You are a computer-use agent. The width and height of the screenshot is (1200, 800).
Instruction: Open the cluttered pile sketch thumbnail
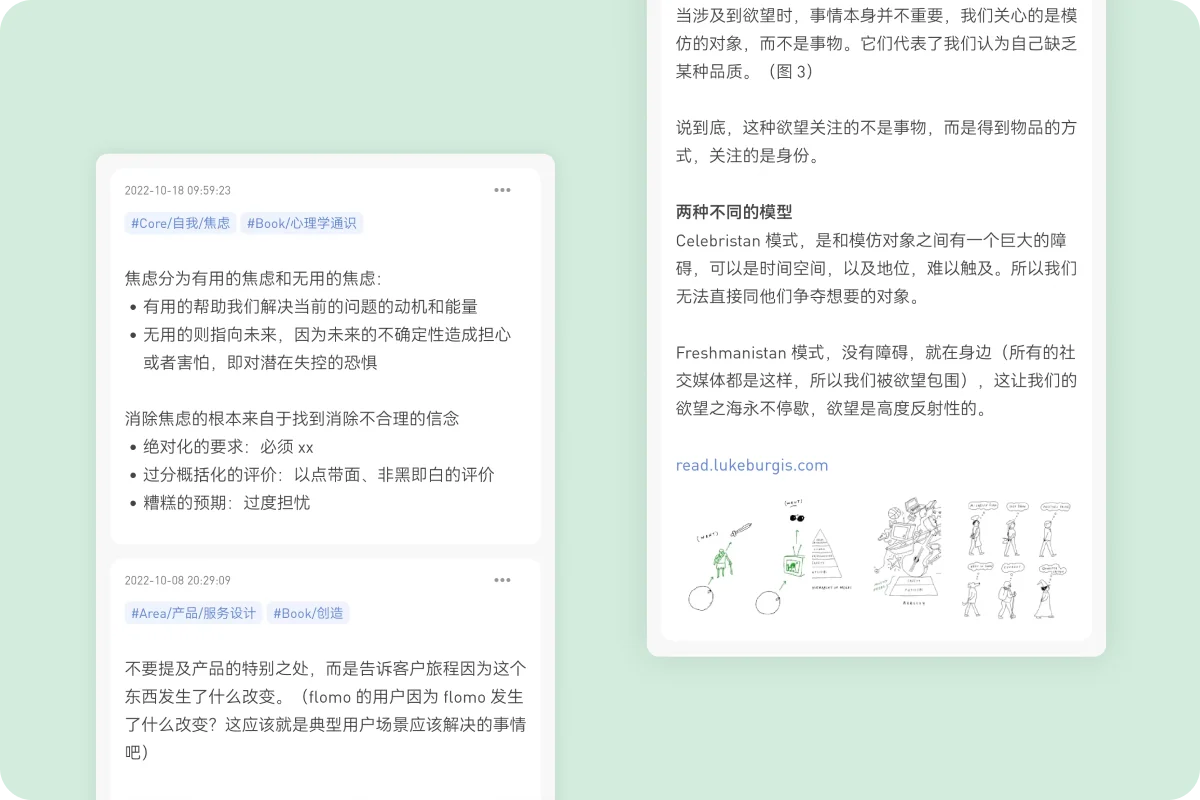tap(909, 552)
